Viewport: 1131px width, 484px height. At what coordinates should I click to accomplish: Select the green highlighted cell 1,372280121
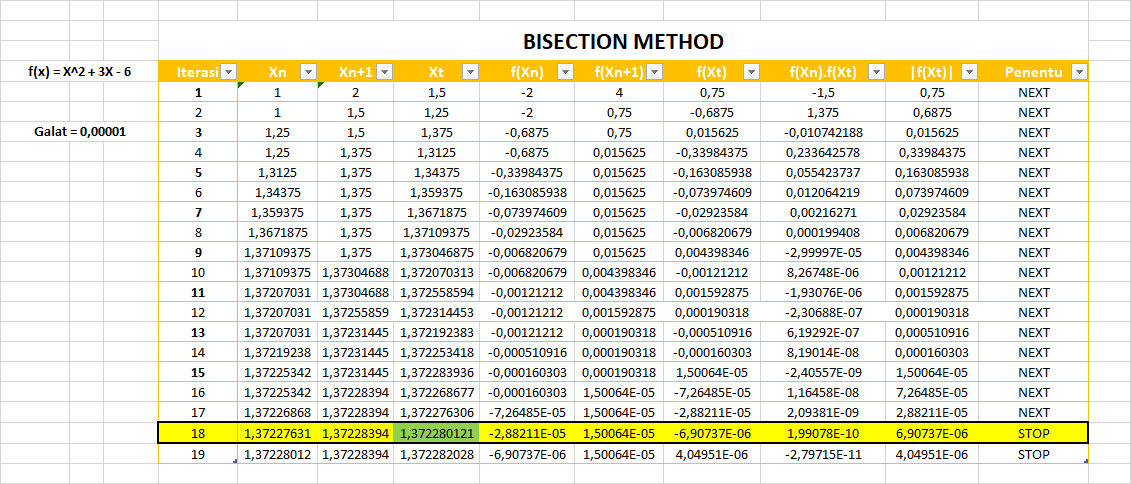point(436,433)
